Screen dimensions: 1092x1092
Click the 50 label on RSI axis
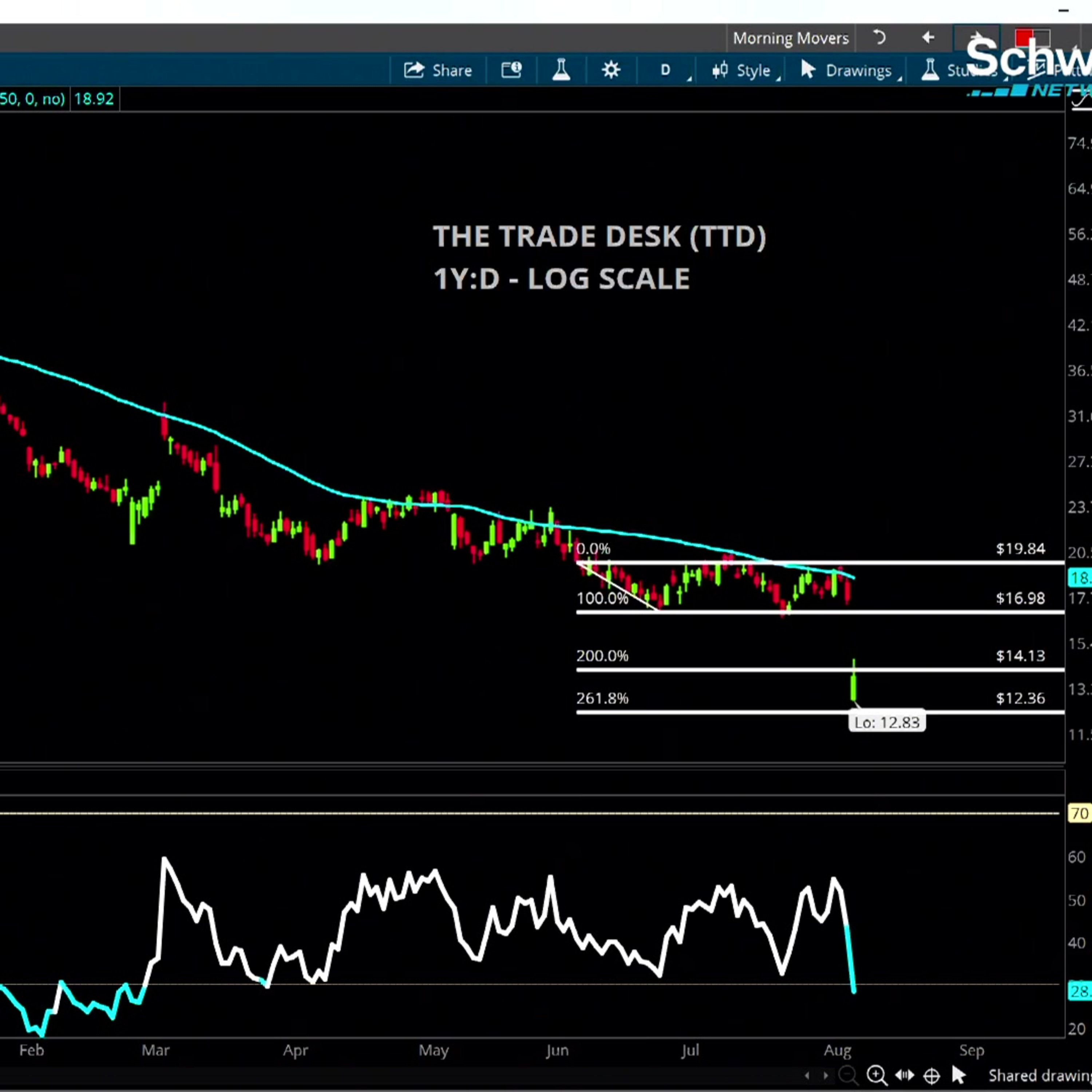1077,901
